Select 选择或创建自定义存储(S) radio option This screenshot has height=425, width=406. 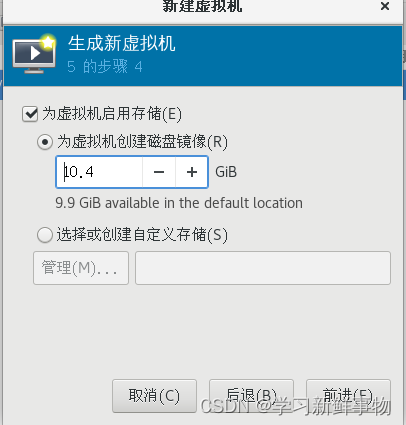click(x=45, y=235)
